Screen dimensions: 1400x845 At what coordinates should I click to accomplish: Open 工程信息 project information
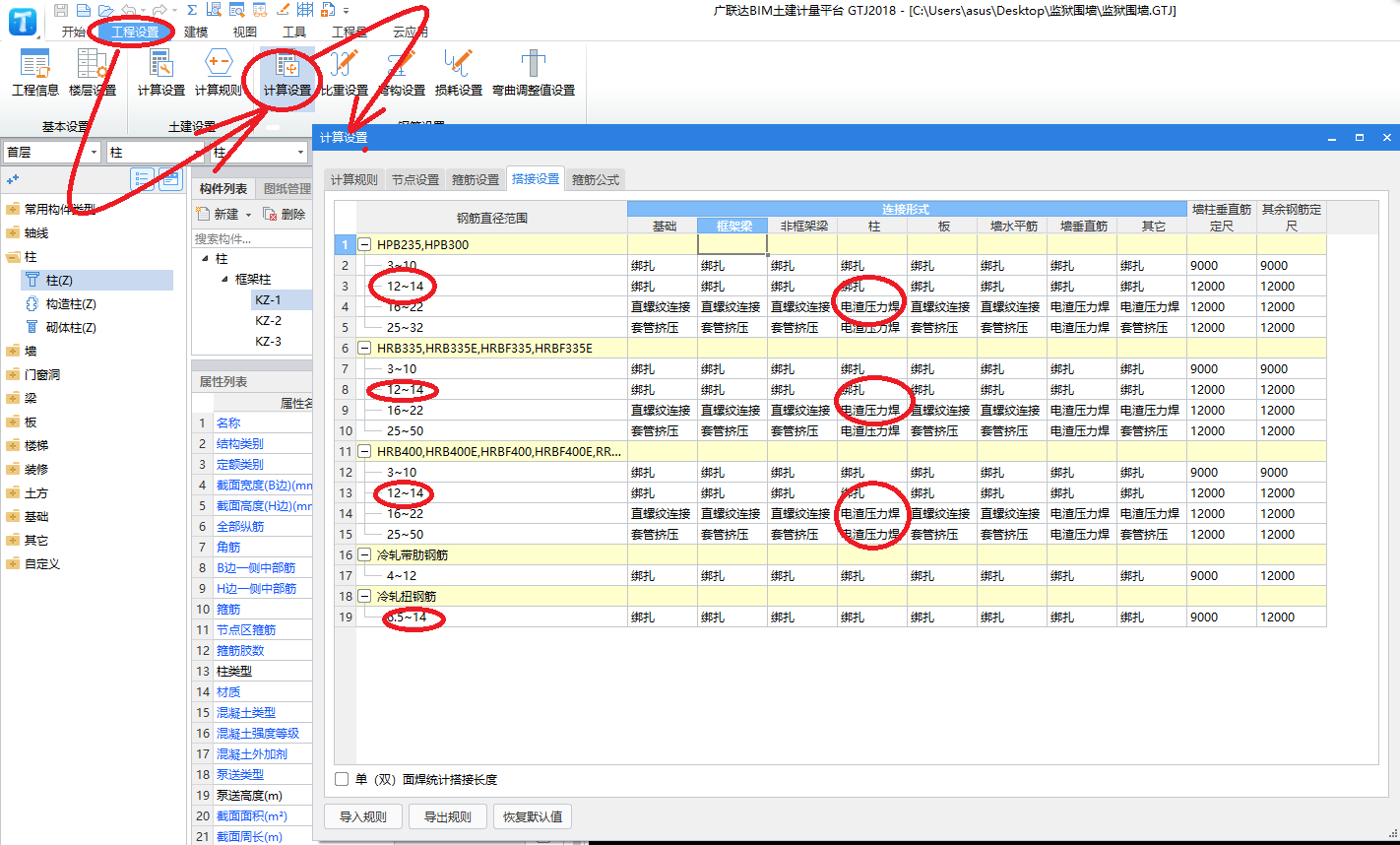click(x=35, y=74)
